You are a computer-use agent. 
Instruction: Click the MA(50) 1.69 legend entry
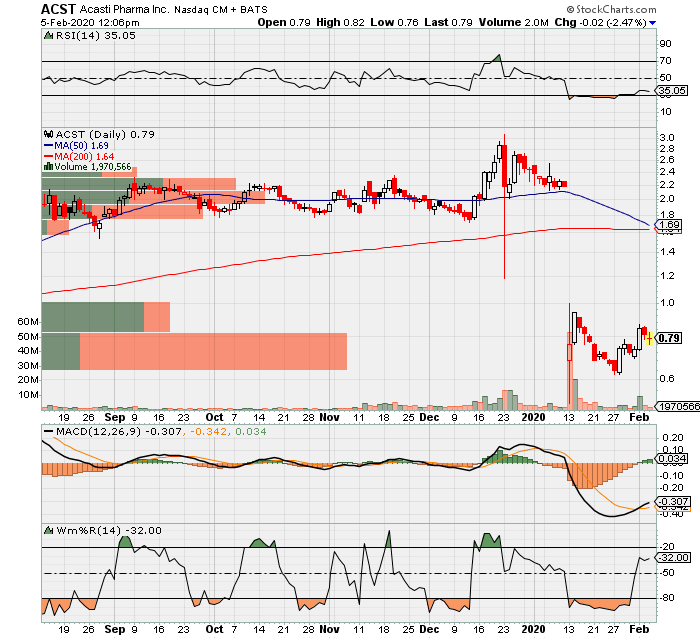click(81, 146)
